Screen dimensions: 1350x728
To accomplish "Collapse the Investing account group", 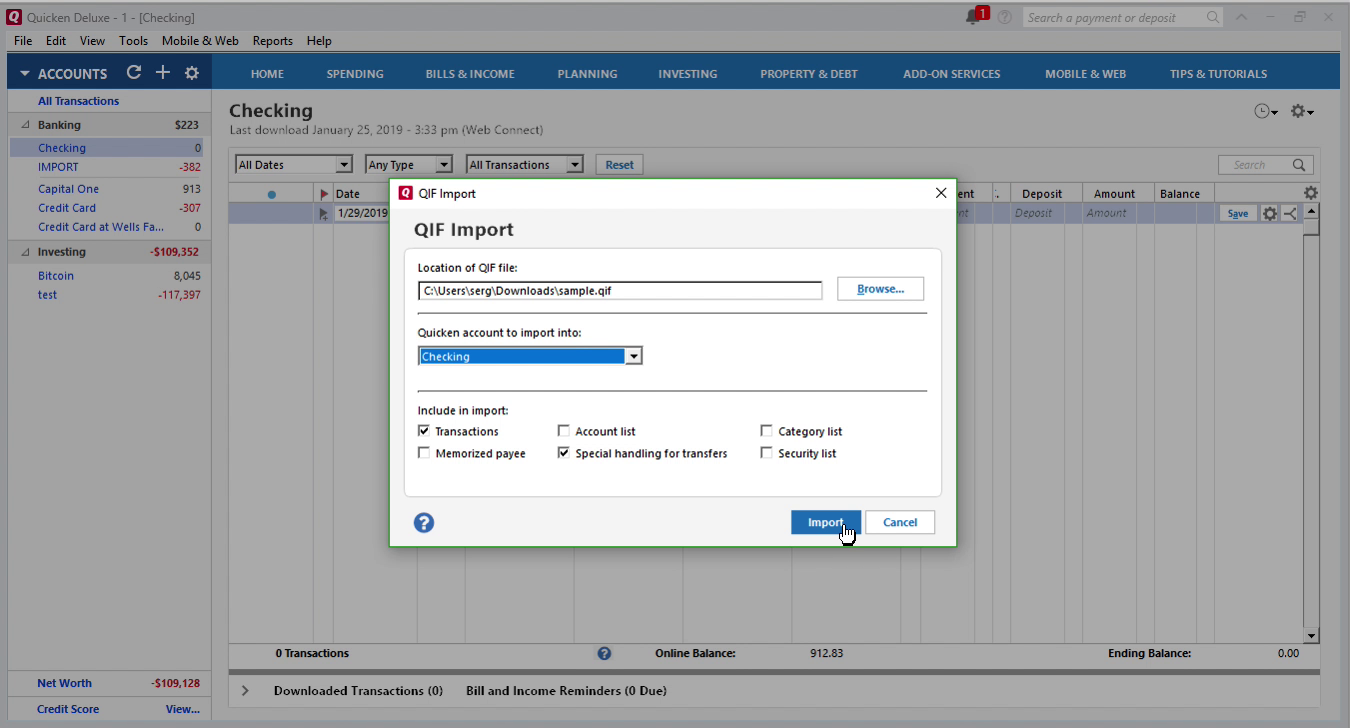I will [x=25, y=252].
